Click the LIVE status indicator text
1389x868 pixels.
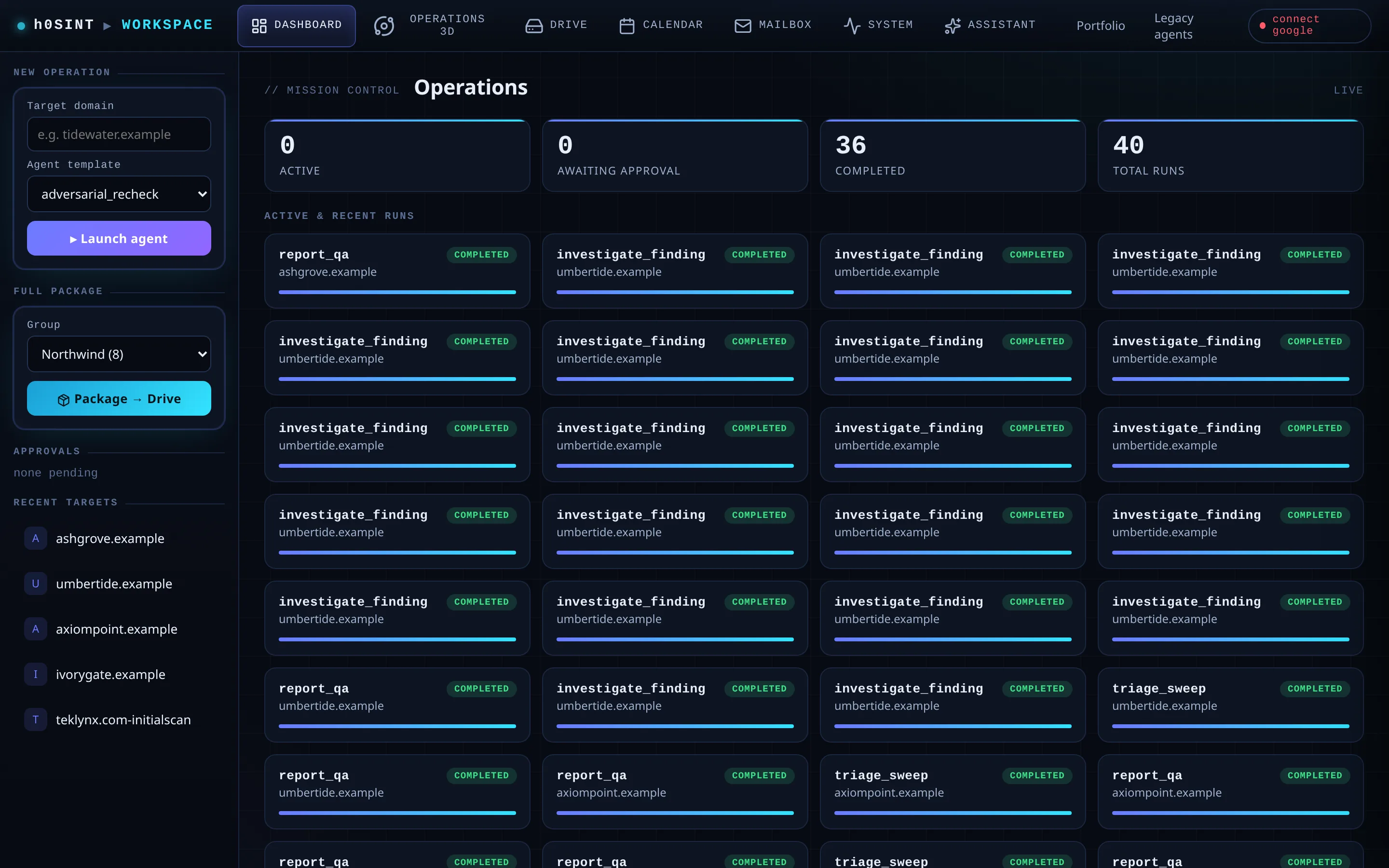(x=1348, y=90)
